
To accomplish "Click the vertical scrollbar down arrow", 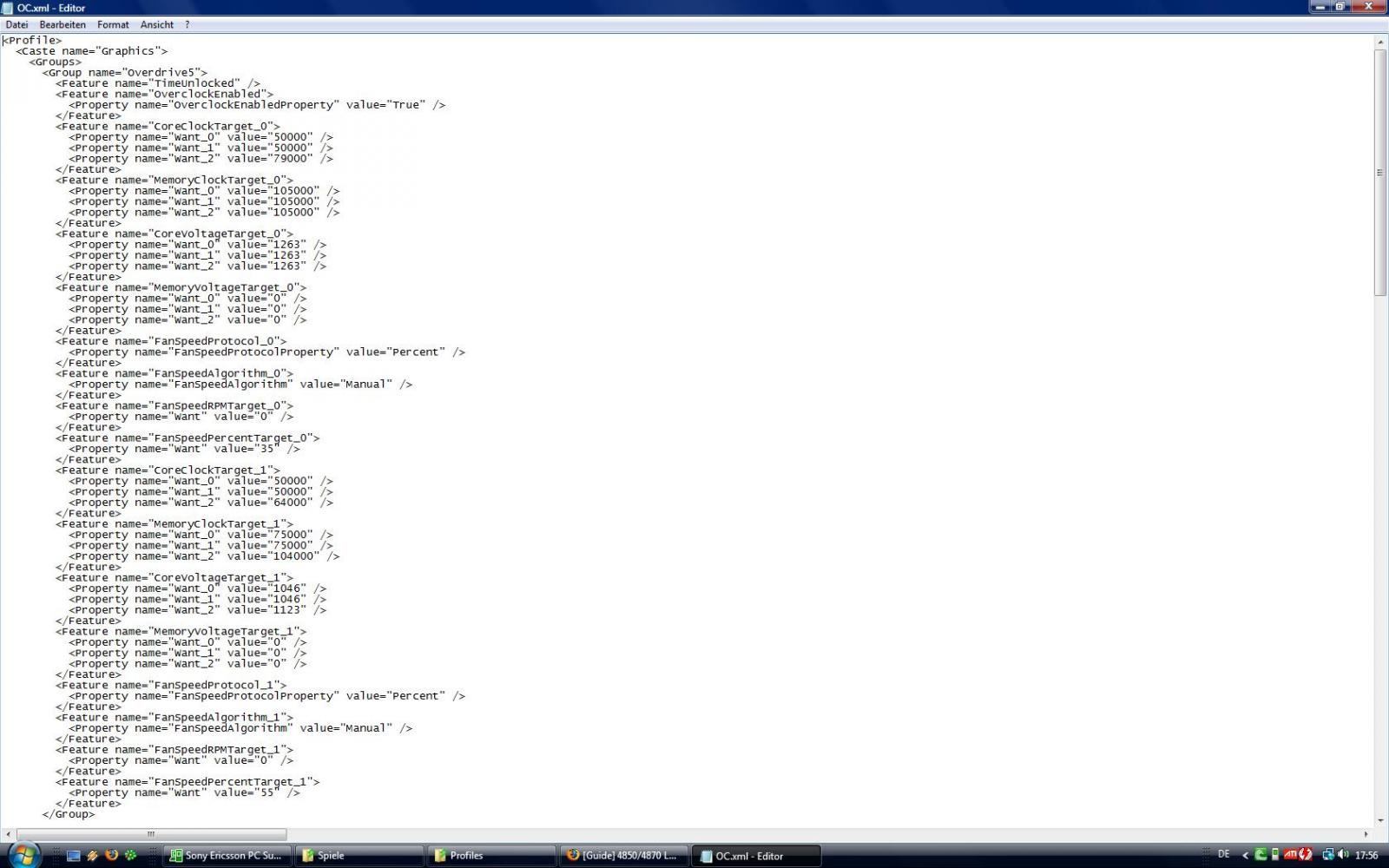I will coord(1380,820).
